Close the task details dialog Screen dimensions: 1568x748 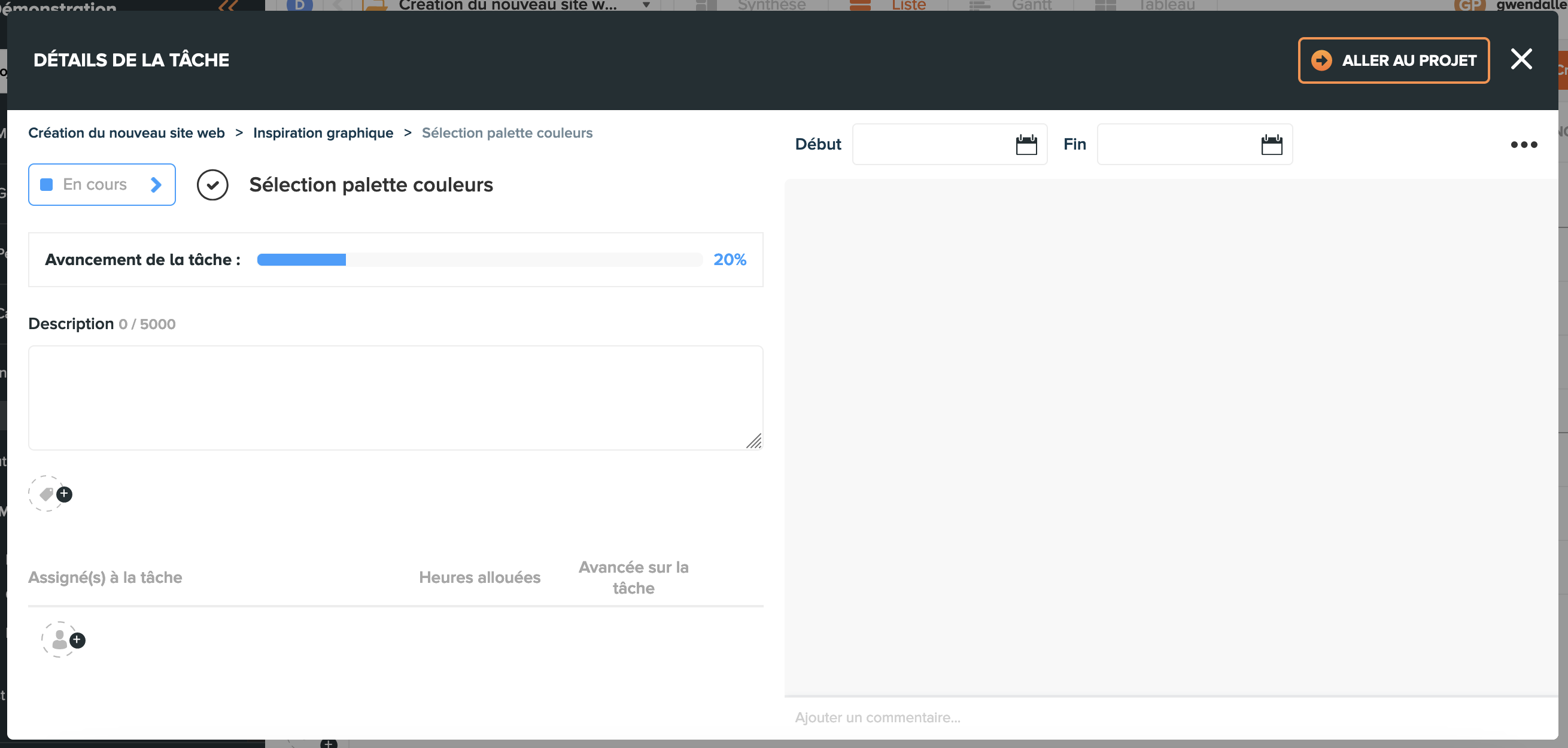pos(1521,60)
